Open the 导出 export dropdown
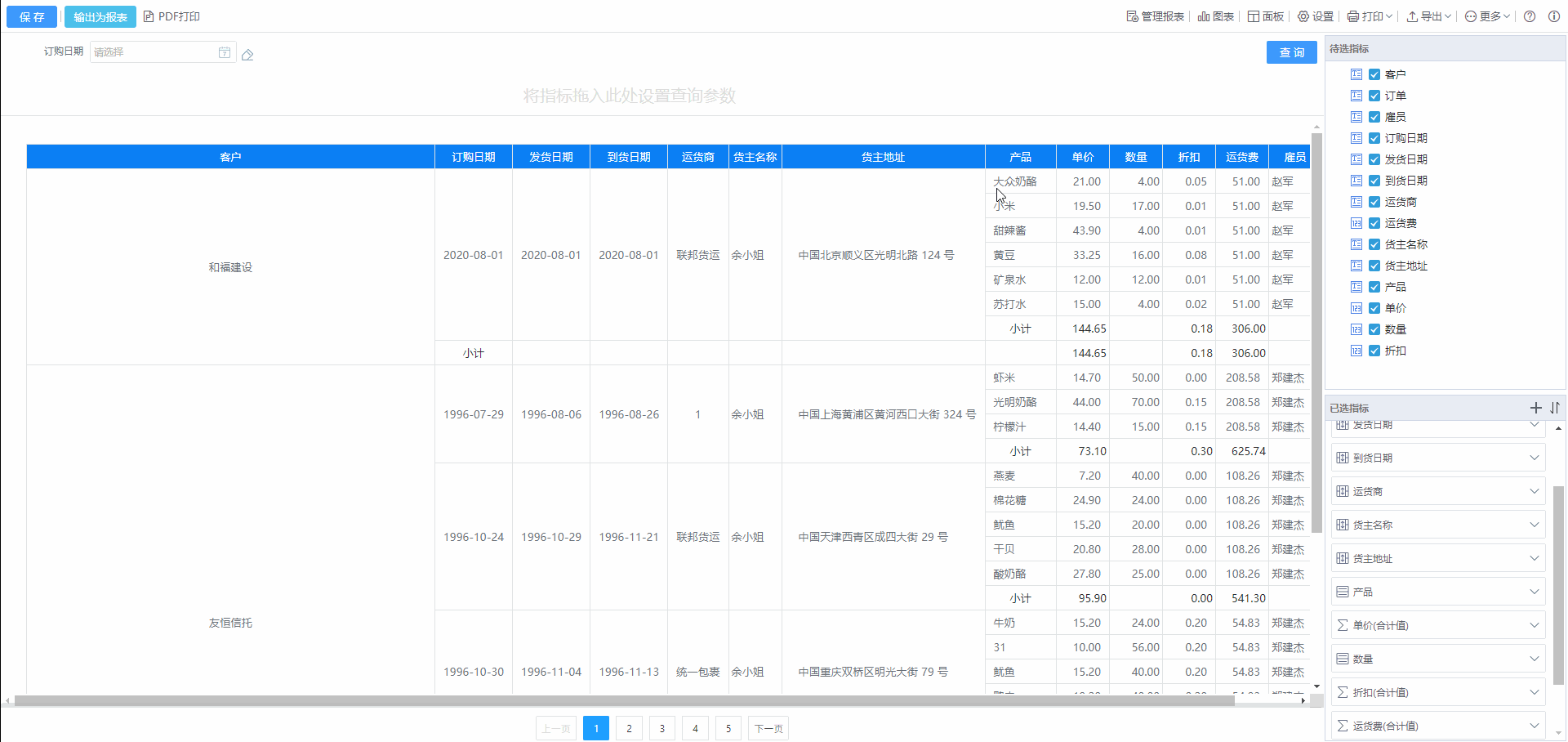This screenshot has height=742, width=1568. click(x=1428, y=16)
